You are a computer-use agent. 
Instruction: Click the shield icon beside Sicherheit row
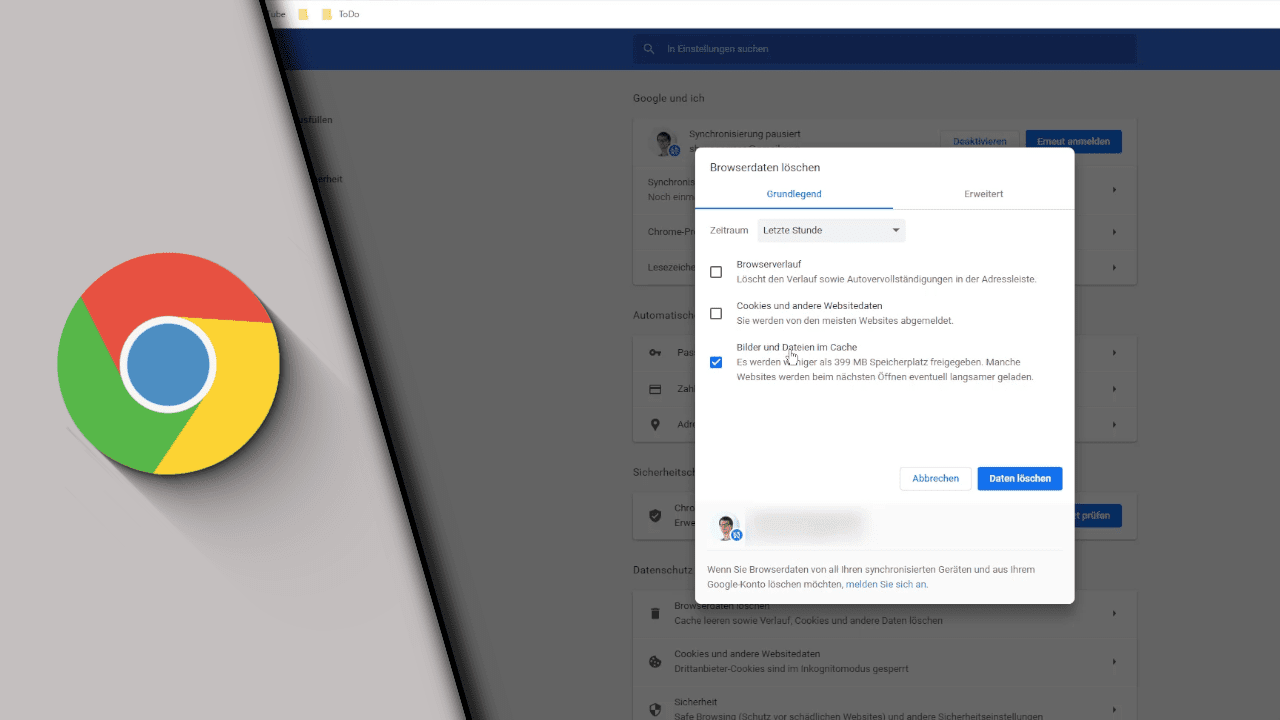(x=655, y=709)
